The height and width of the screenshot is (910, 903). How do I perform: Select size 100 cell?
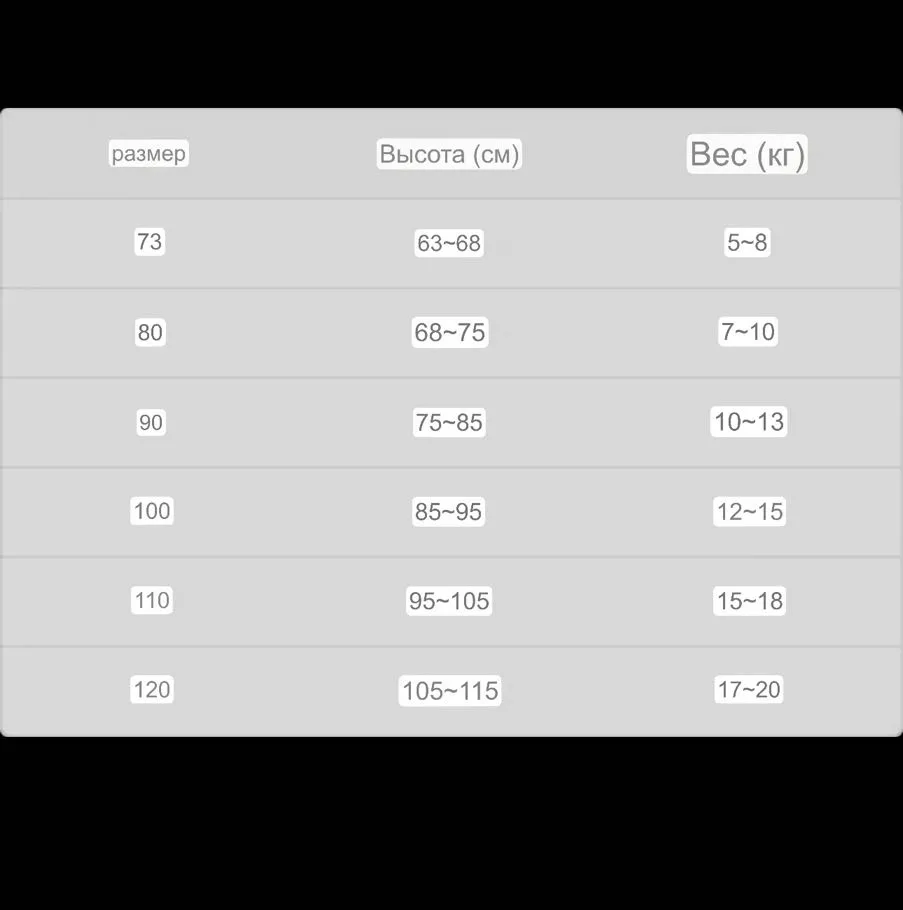point(152,511)
